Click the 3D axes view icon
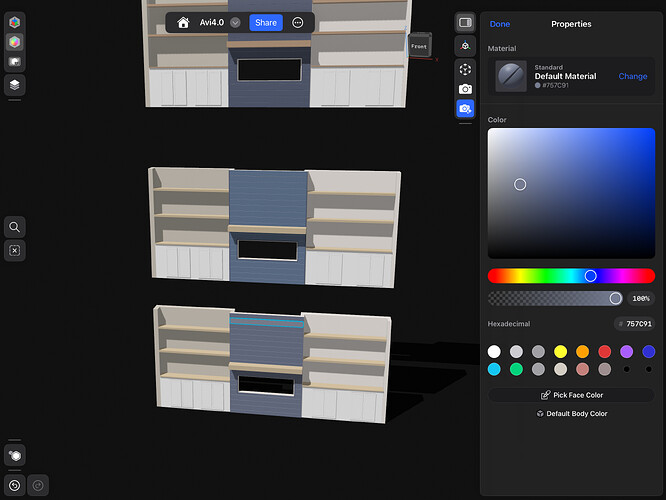Viewport: 666px width, 500px height. [x=465, y=46]
